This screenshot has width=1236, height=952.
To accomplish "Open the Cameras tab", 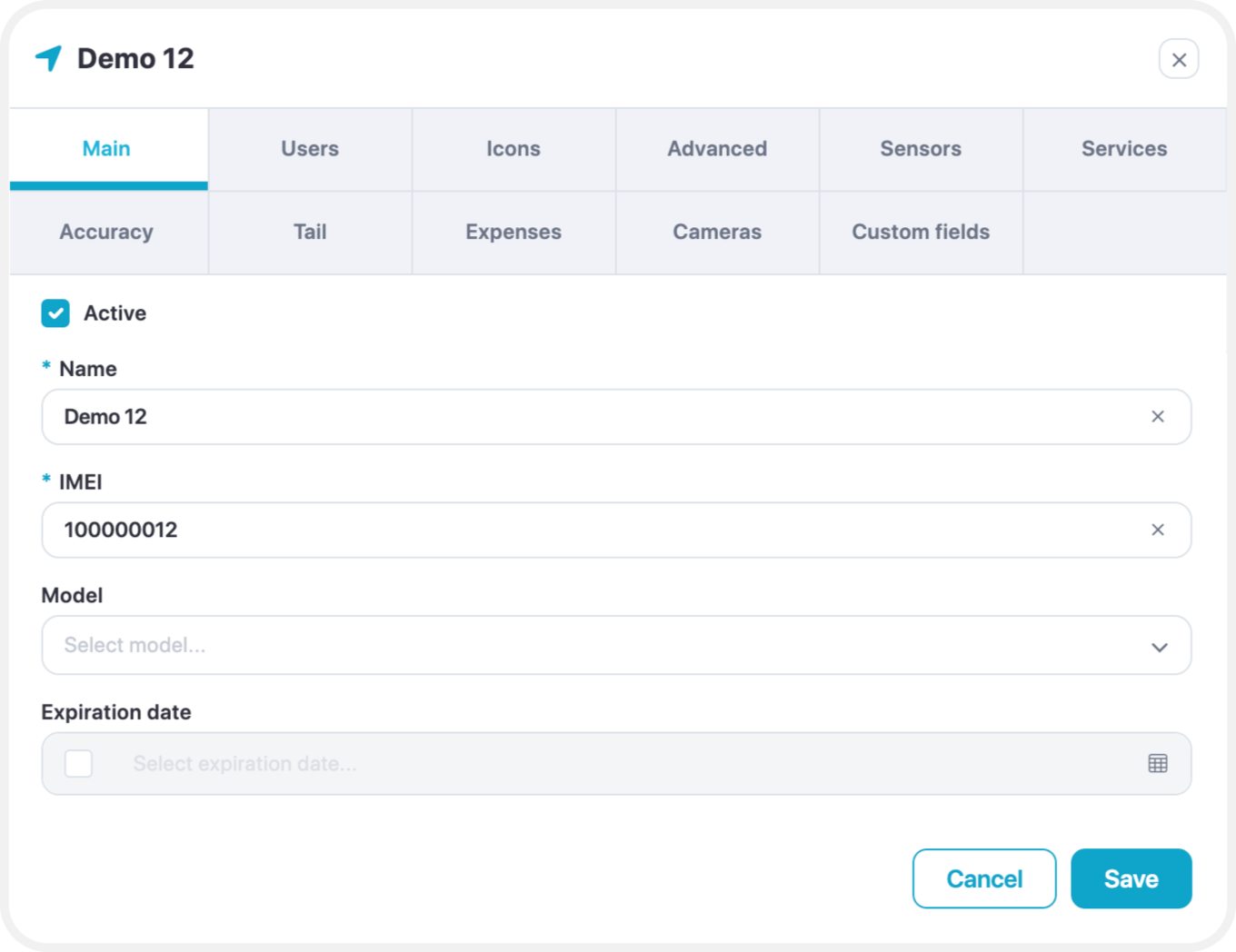I will point(717,233).
